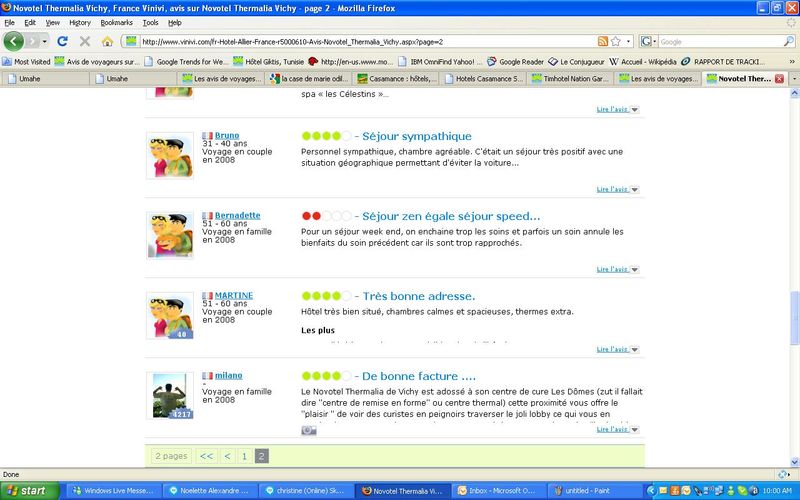Switch to the first Umahe tab
The width and height of the screenshot is (800, 500).
point(46,79)
